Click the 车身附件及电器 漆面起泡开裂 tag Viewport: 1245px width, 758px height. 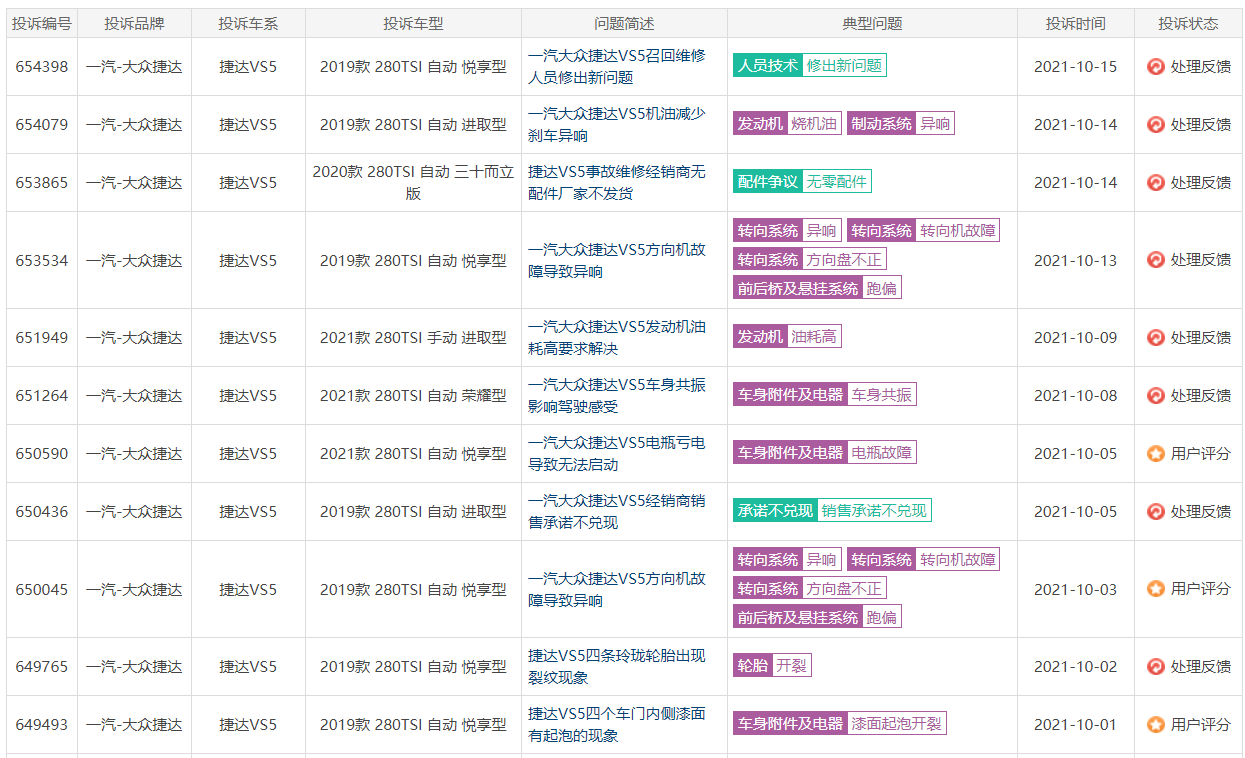click(x=840, y=724)
